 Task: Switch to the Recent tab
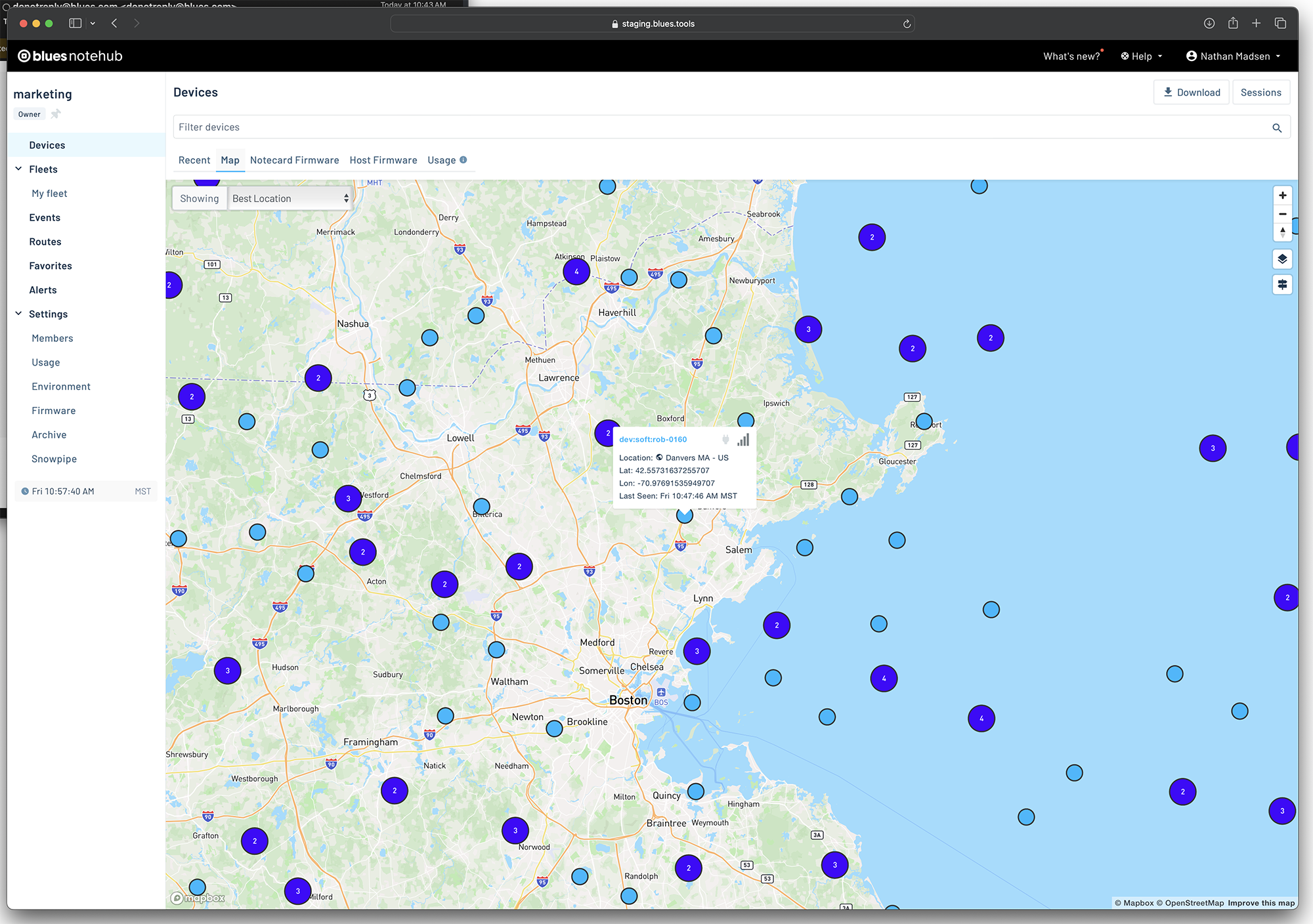pos(194,160)
